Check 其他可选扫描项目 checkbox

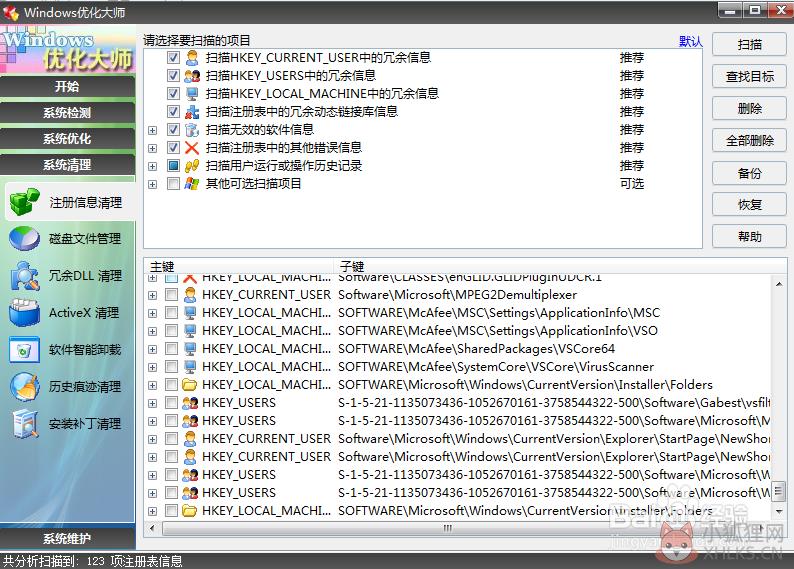[x=173, y=184]
